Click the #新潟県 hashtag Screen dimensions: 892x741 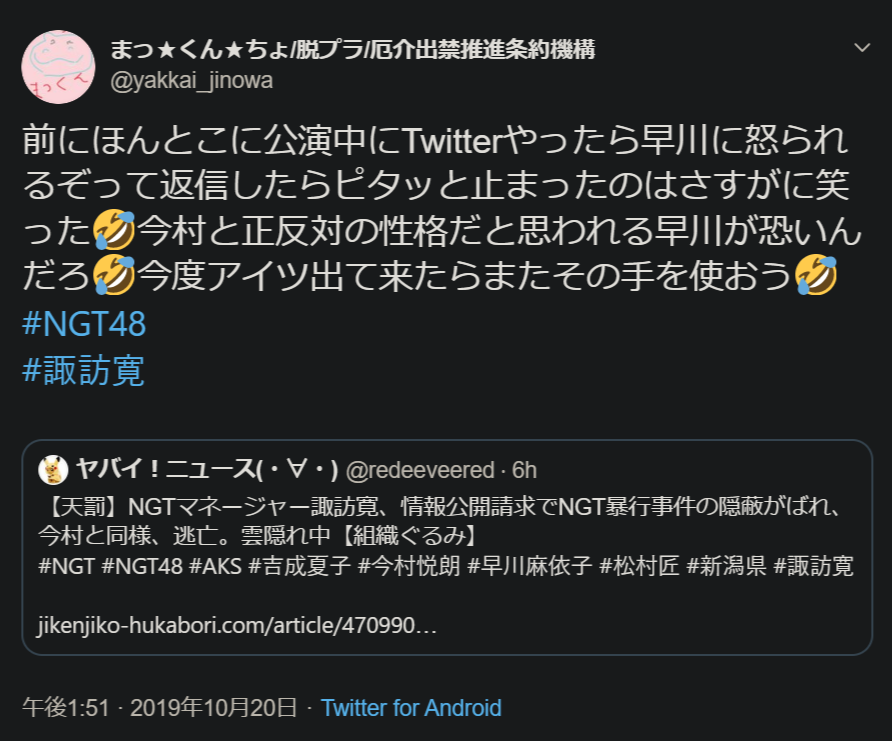(x=728, y=566)
